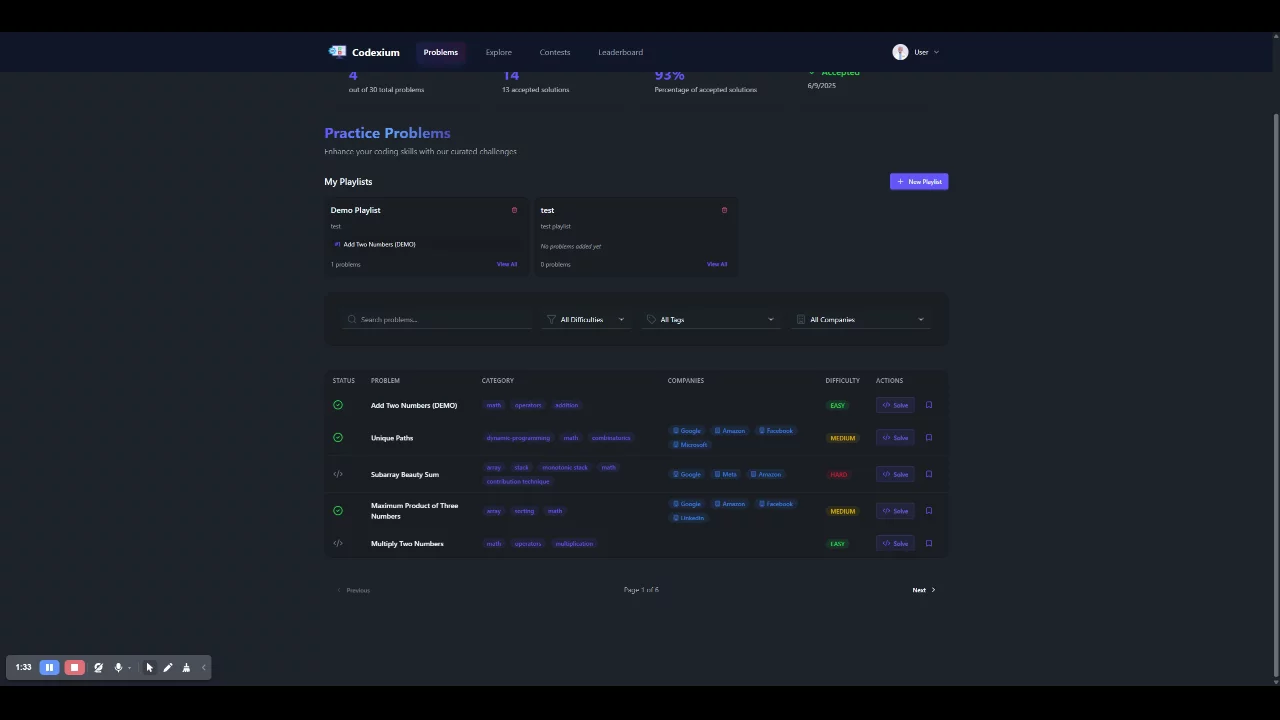The image size is (1280, 720).
Task: Toggle the webcam off icon in recorder
Action: click(98, 667)
